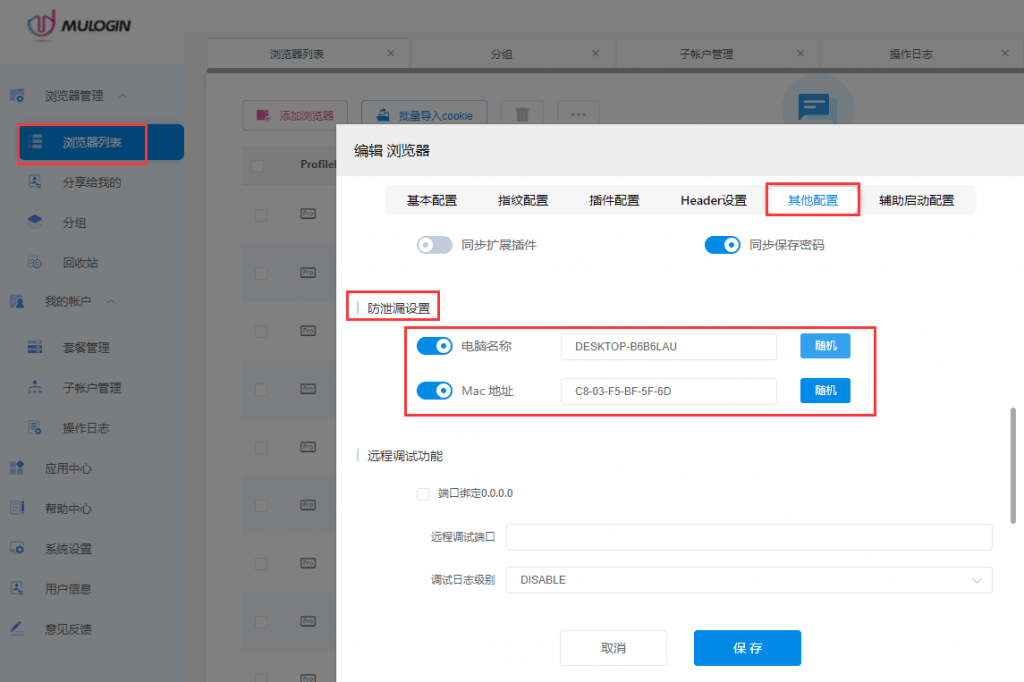Switch to 指纹配置 tab

click(523, 201)
